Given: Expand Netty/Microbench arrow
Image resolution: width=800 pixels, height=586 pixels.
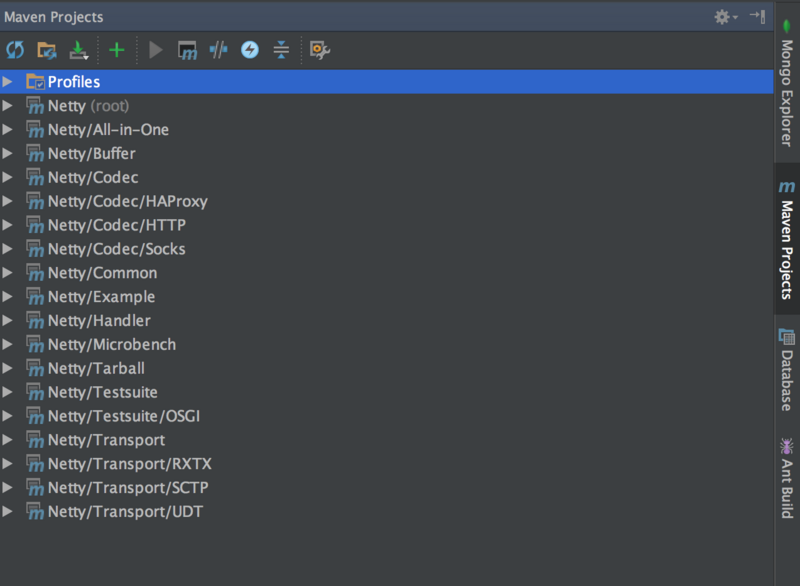Looking at the screenshot, I should tap(8, 344).
